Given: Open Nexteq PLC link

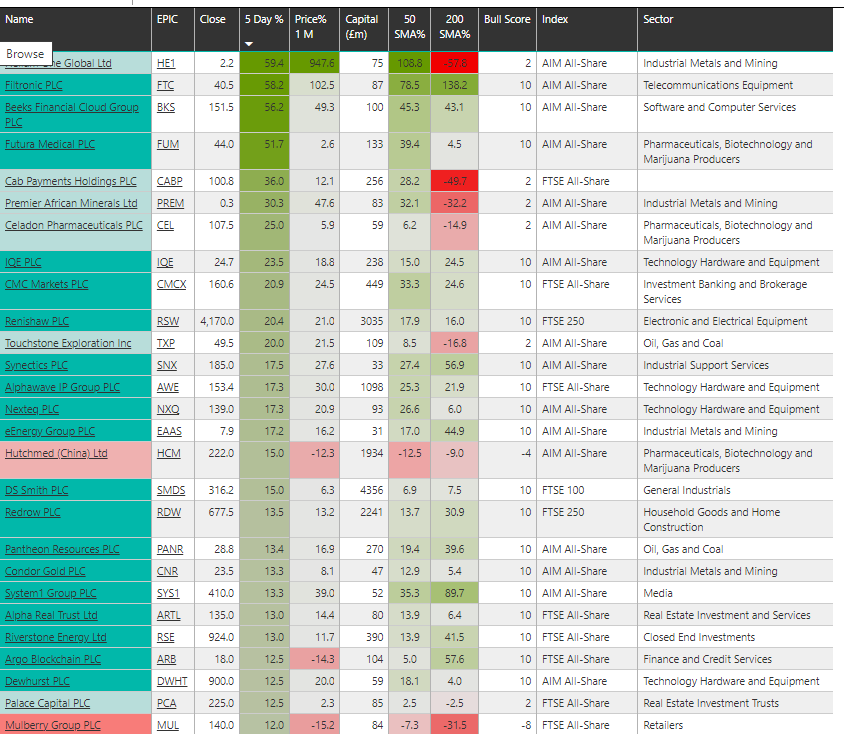Looking at the screenshot, I should click(32, 410).
